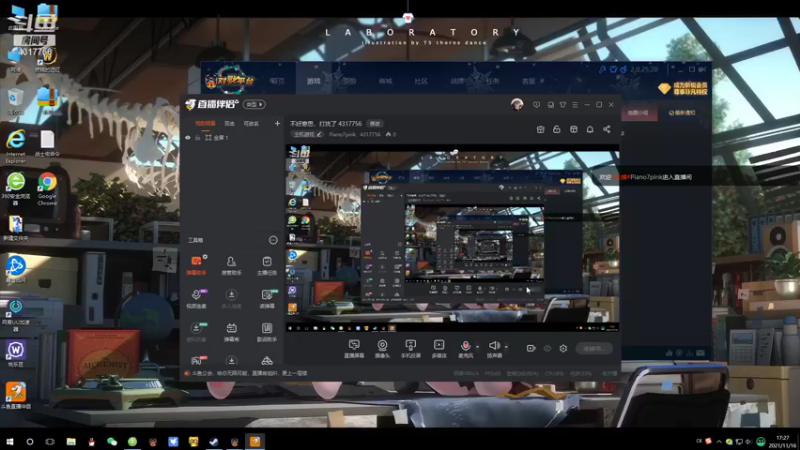This screenshot has height=450, width=800.
Task: Open the Recycle Bin desktop icon
Action: 15,101
